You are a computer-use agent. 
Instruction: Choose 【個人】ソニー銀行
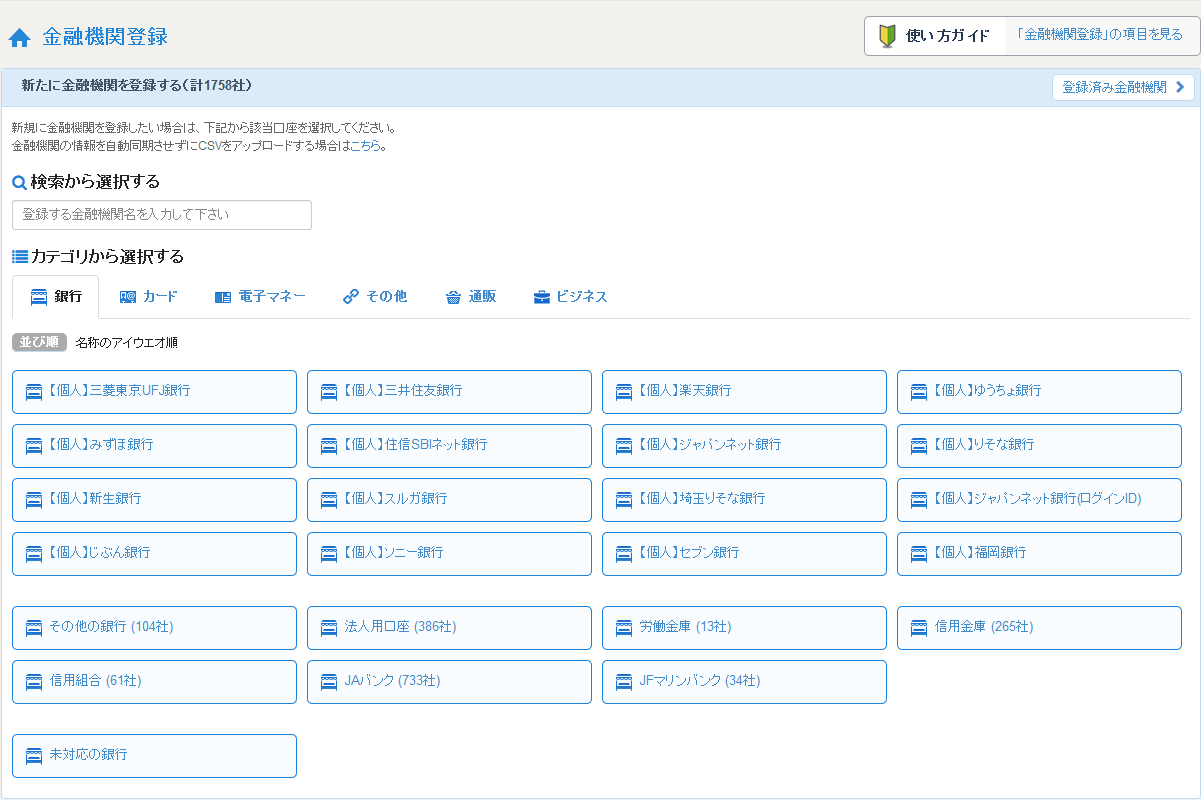pos(449,554)
